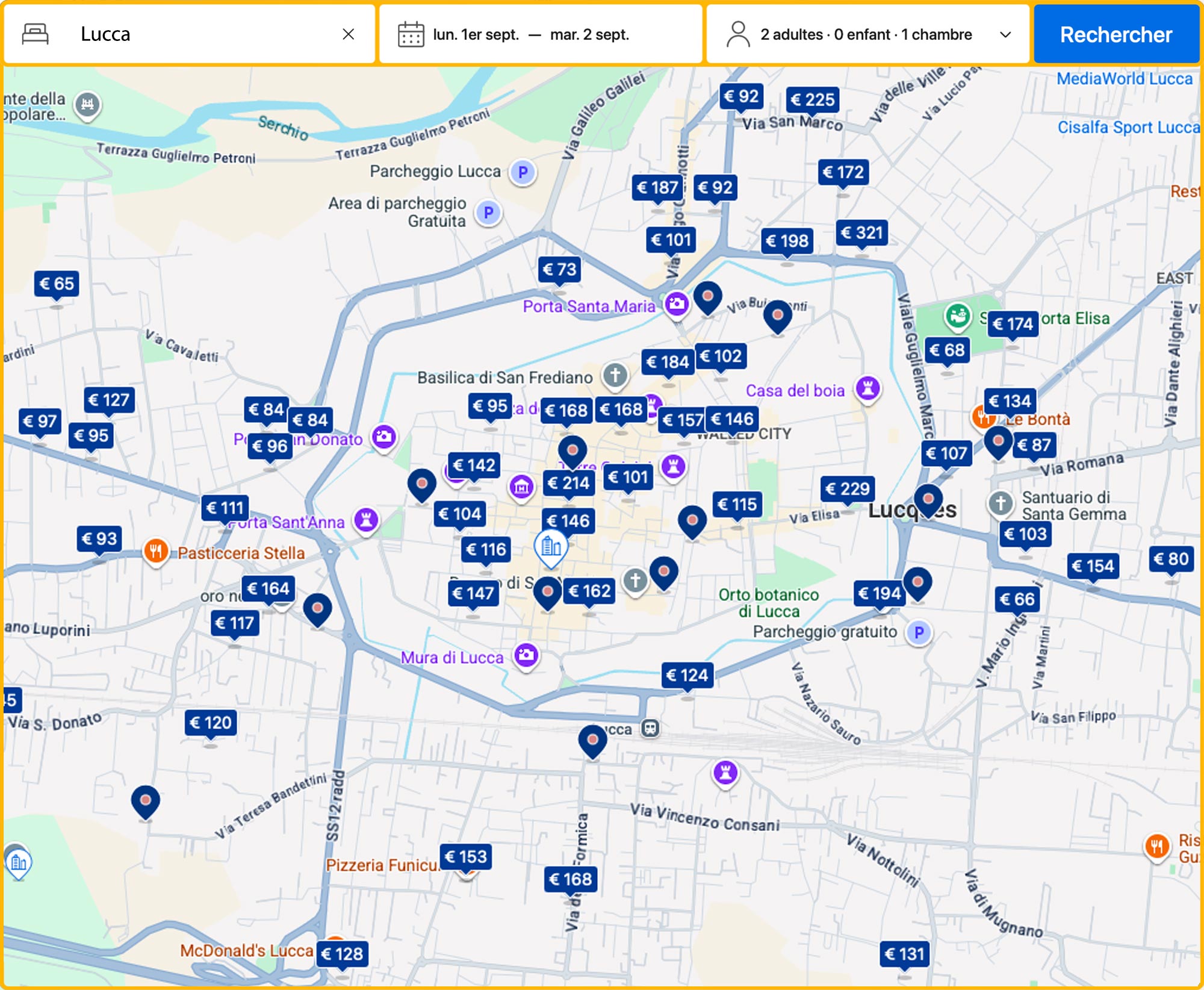Click the bed icon in the destination field

coord(34,34)
